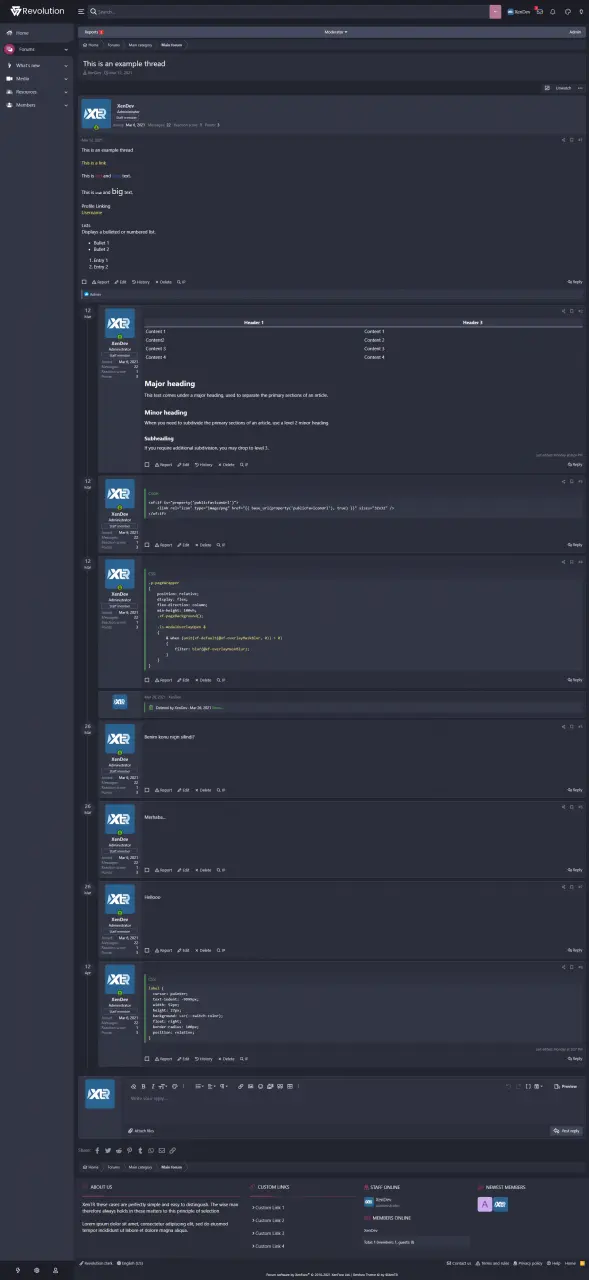Image resolution: width=589 pixels, height=1280 pixels.
Task: Tick the checkbox on the table post
Action: point(147,464)
